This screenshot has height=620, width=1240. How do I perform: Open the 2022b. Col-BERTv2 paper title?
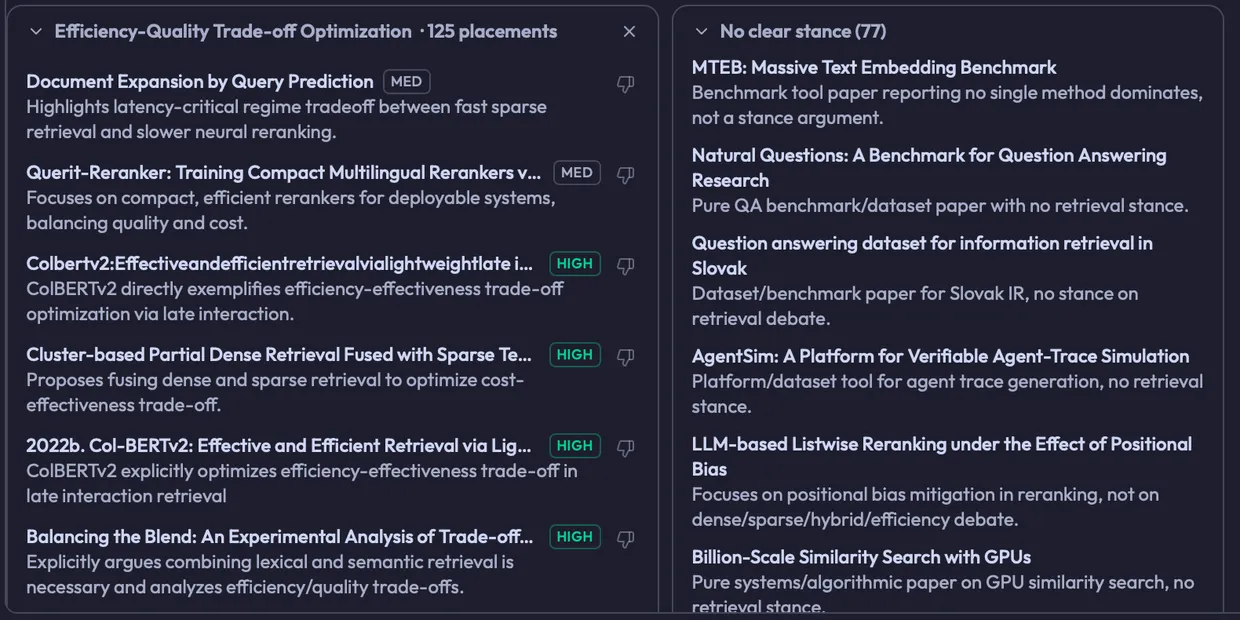[x=280, y=446]
